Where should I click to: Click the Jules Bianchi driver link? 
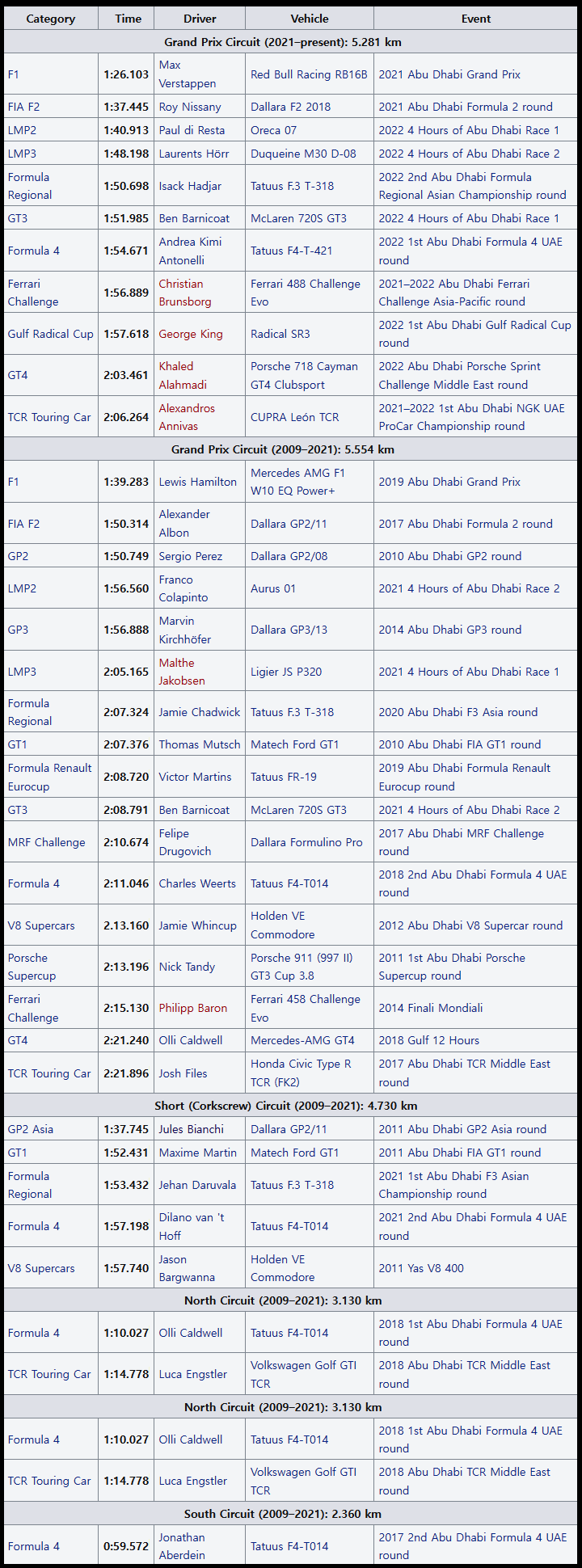click(192, 1129)
